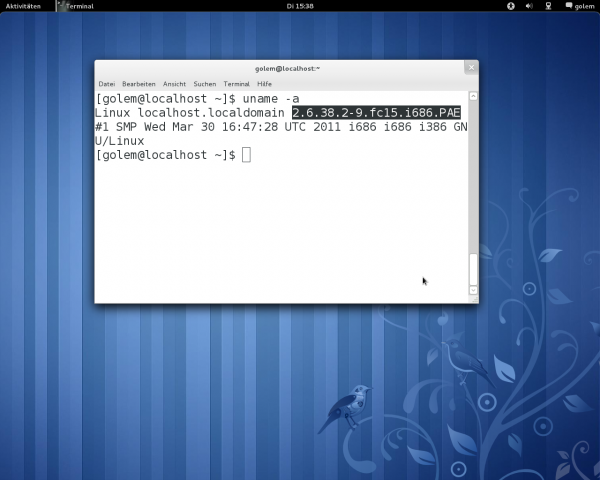Open the Bearbeiten menu
The height and width of the screenshot is (480, 600).
(139, 84)
